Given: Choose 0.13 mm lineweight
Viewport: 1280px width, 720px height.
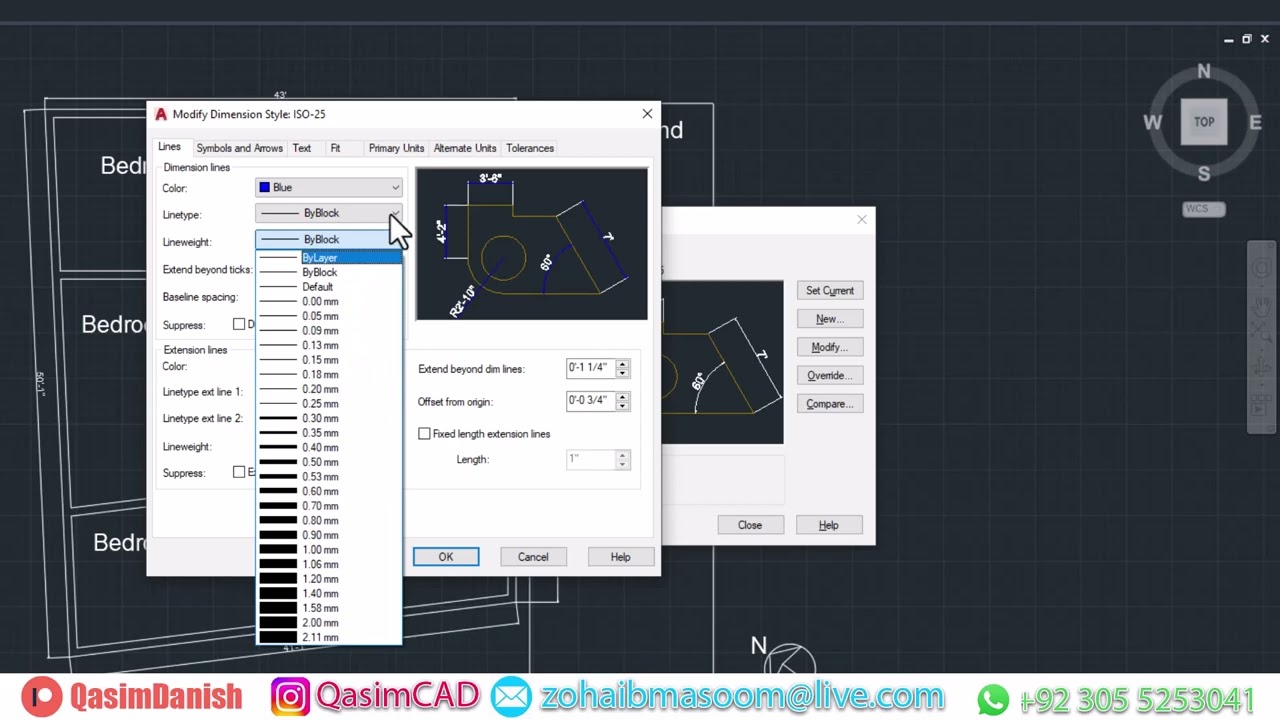Looking at the screenshot, I should 329,345.
